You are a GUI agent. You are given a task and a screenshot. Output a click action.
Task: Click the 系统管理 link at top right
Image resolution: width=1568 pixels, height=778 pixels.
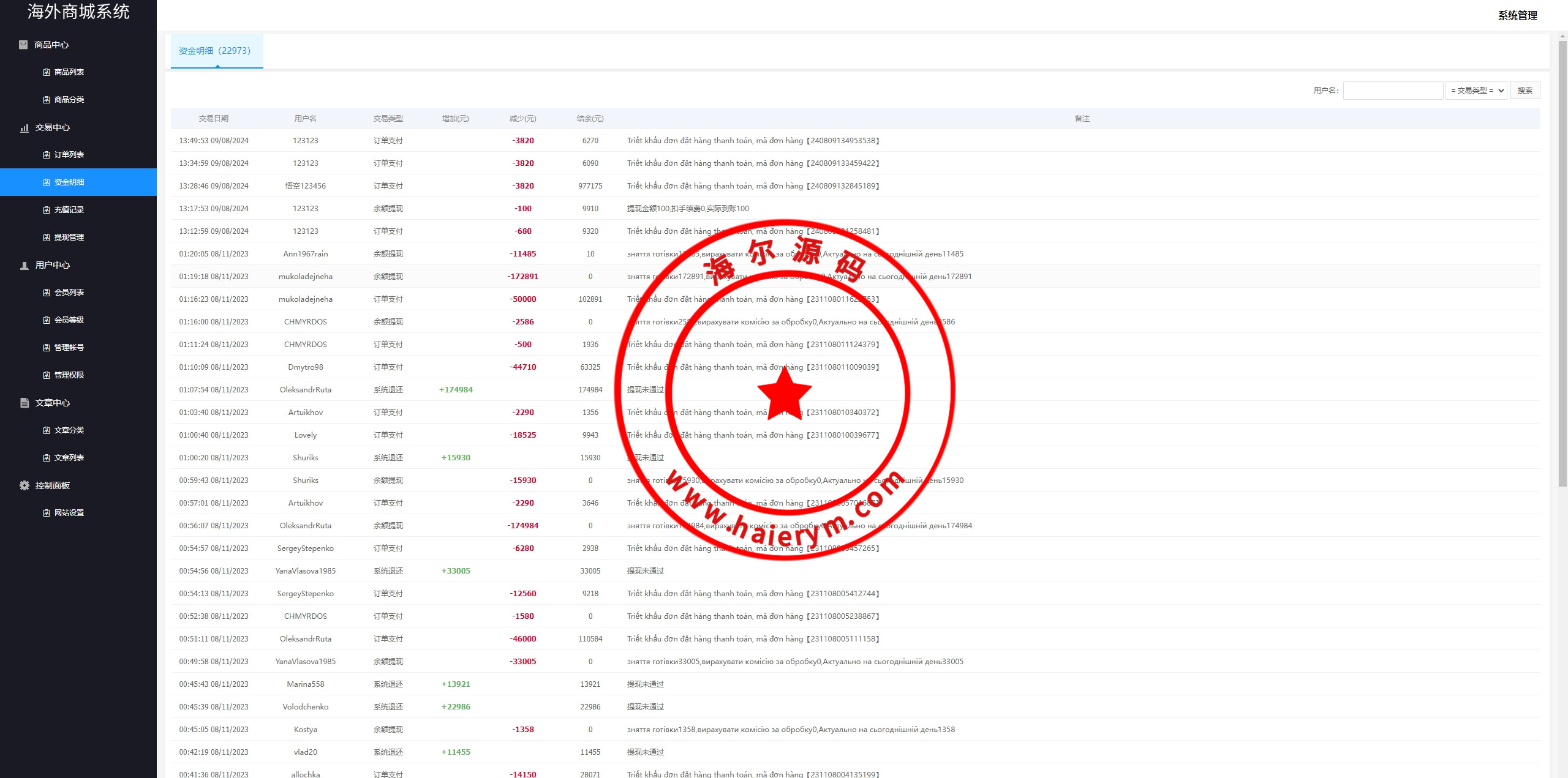coord(1517,15)
